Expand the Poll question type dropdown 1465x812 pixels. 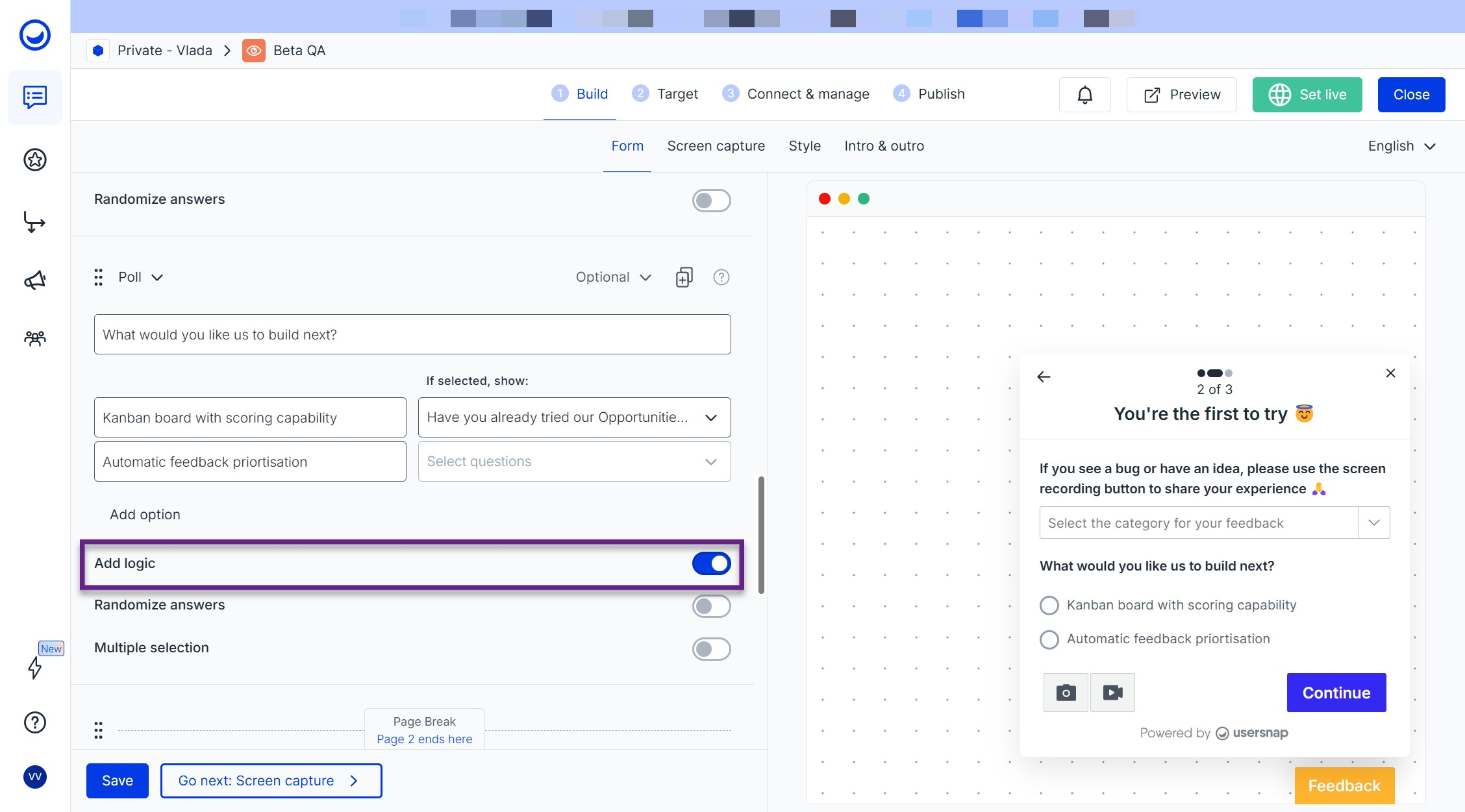tap(140, 277)
